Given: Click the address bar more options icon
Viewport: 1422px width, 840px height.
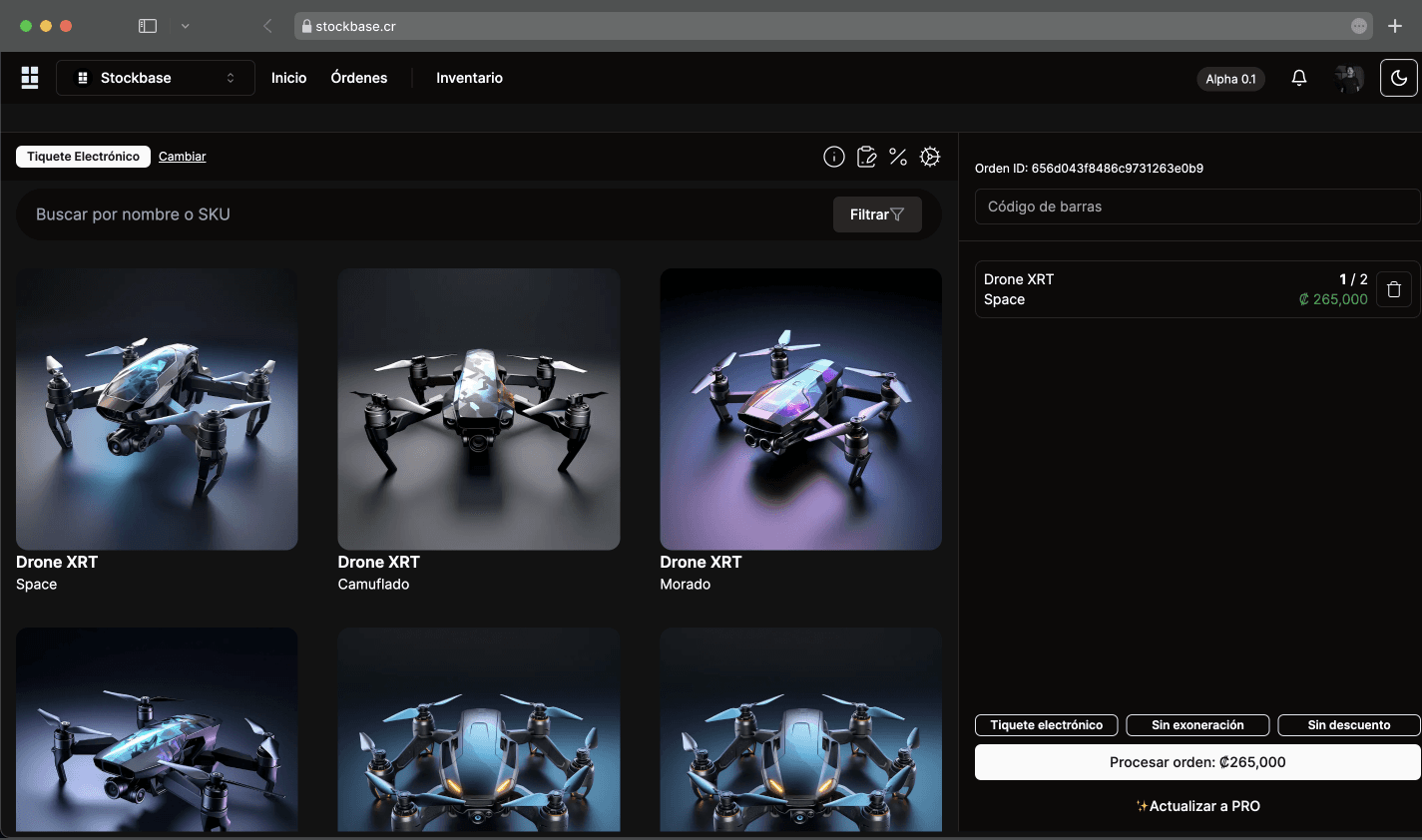Looking at the screenshot, I should click(1359, 26).
